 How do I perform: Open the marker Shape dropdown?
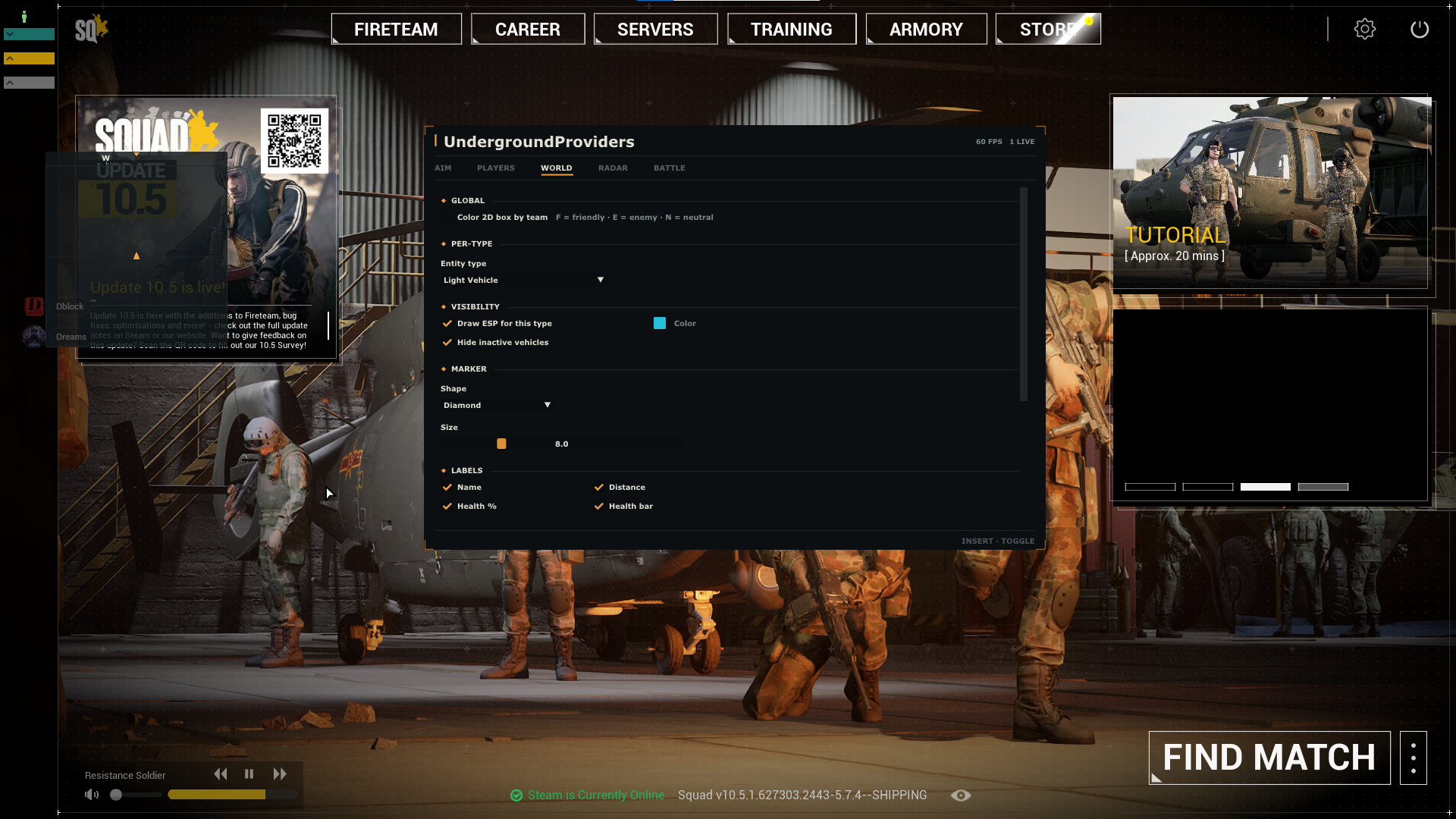pos(497,406)
